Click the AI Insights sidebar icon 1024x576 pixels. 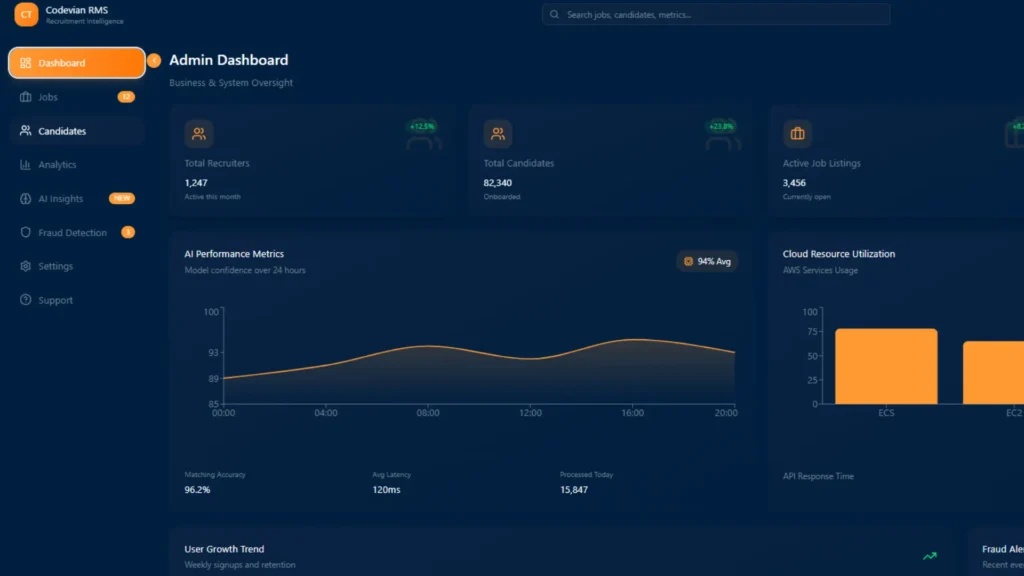tap(24, 198)
